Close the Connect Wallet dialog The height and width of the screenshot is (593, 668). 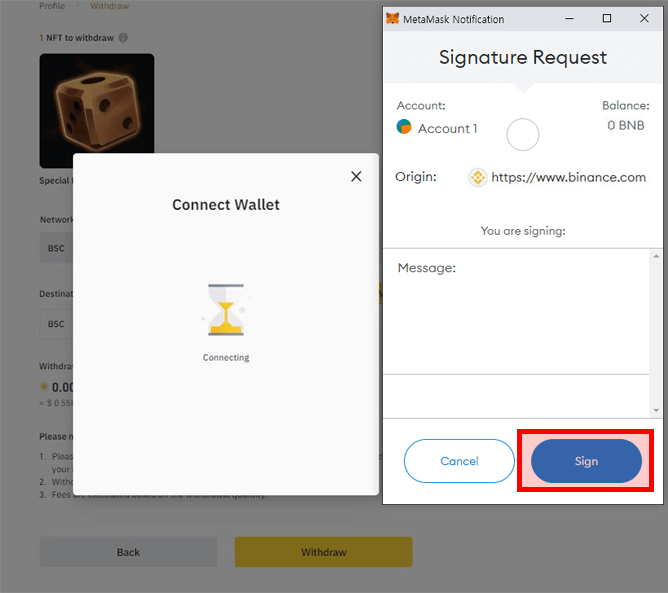356,176
